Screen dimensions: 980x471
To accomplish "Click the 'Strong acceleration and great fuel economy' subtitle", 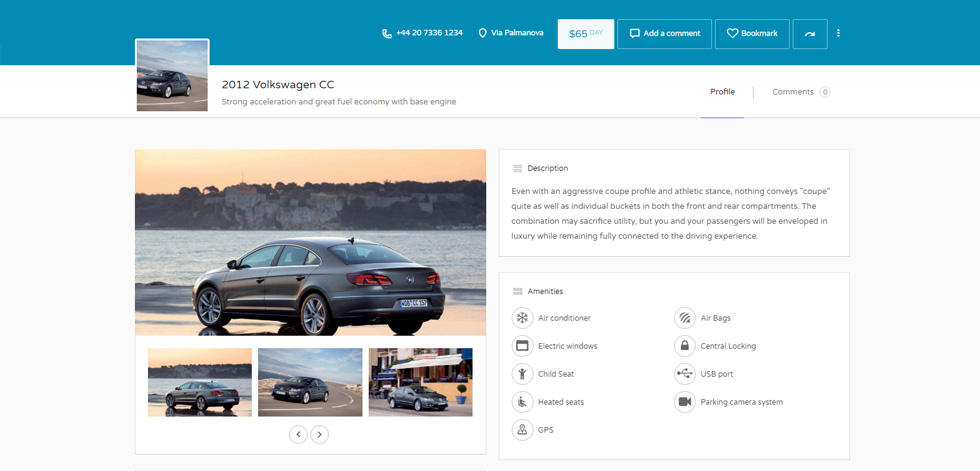I will click(339, 102).
